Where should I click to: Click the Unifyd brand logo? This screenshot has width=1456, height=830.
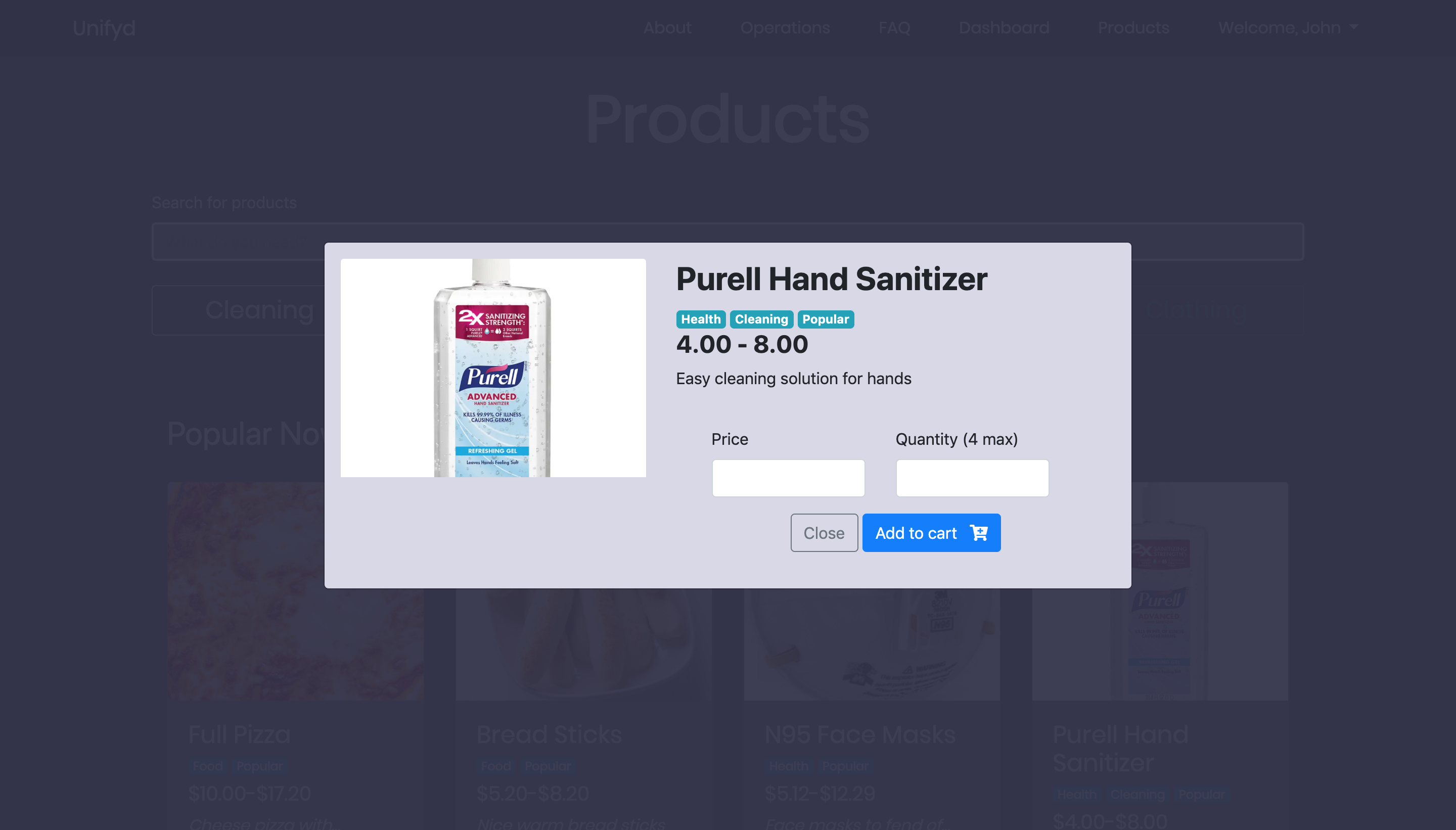104,27
